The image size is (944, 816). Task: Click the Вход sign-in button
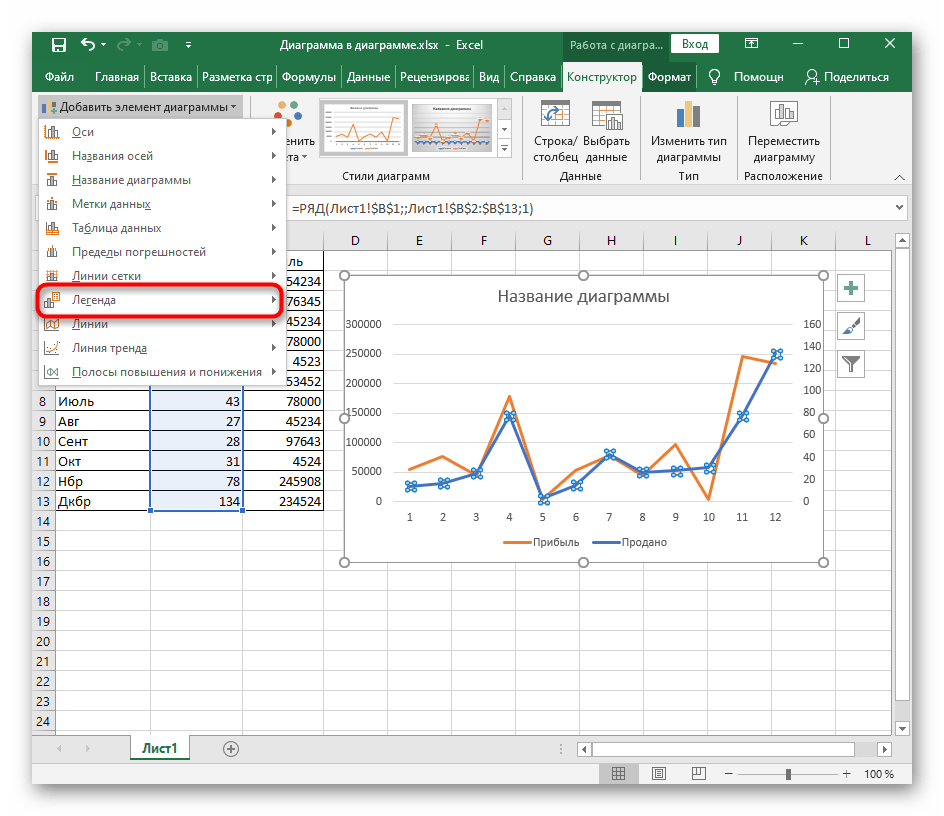tap(695, 44)
